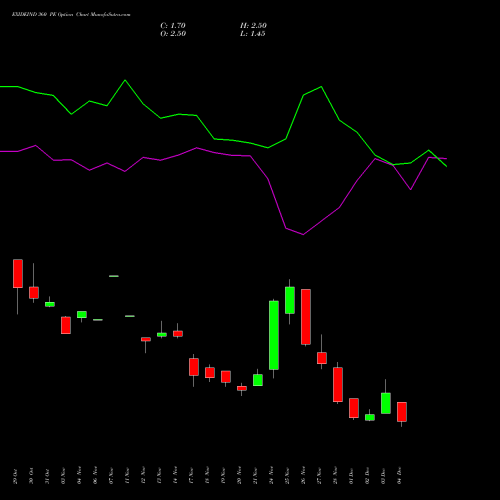Click the 07 Nov date label
The image size is (500, 500).
[x=111, y=476]
